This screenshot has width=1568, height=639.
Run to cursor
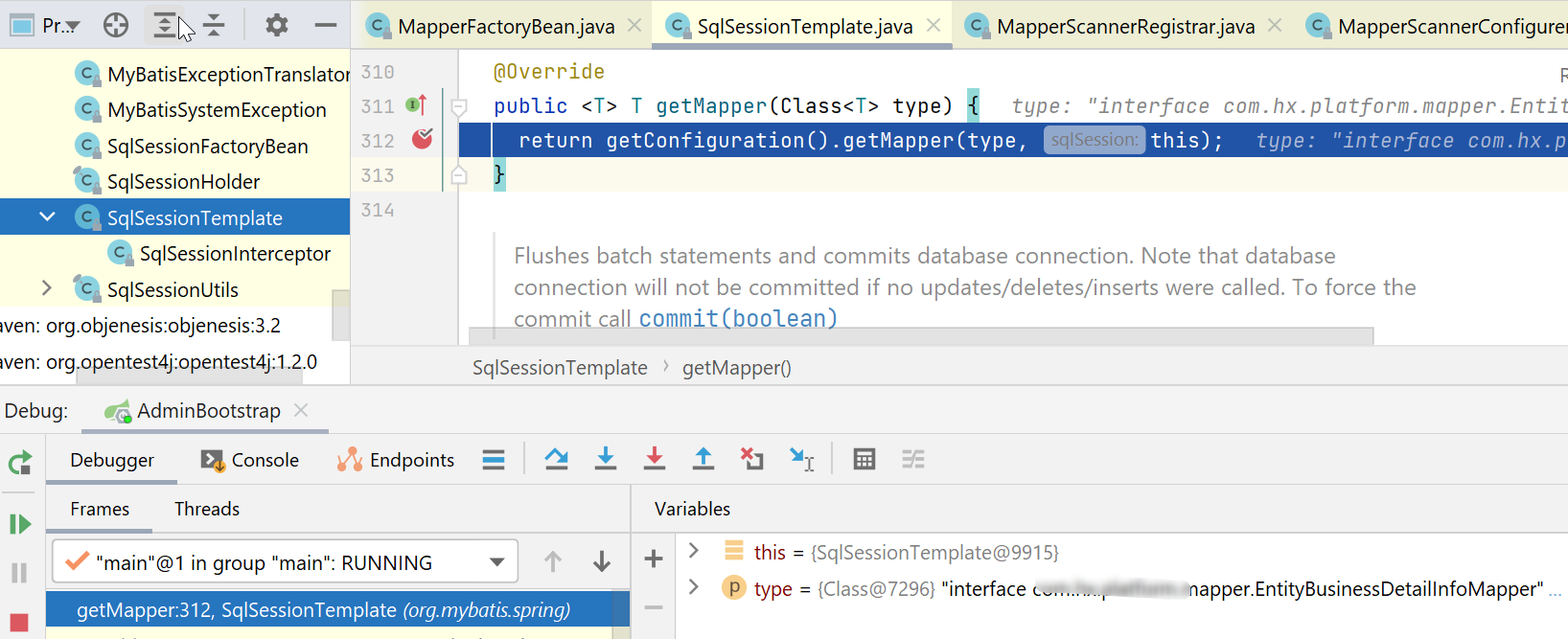[x=802, y=459]
